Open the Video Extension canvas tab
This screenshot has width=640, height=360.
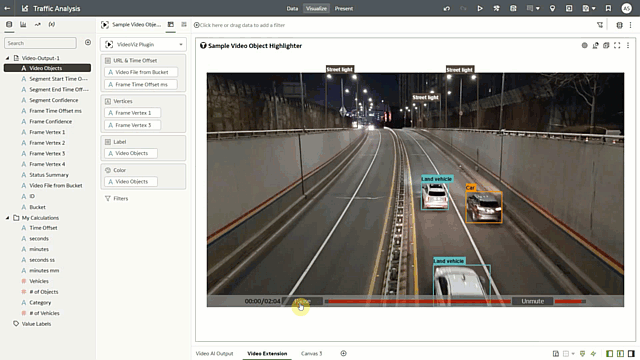pos(267,353)
